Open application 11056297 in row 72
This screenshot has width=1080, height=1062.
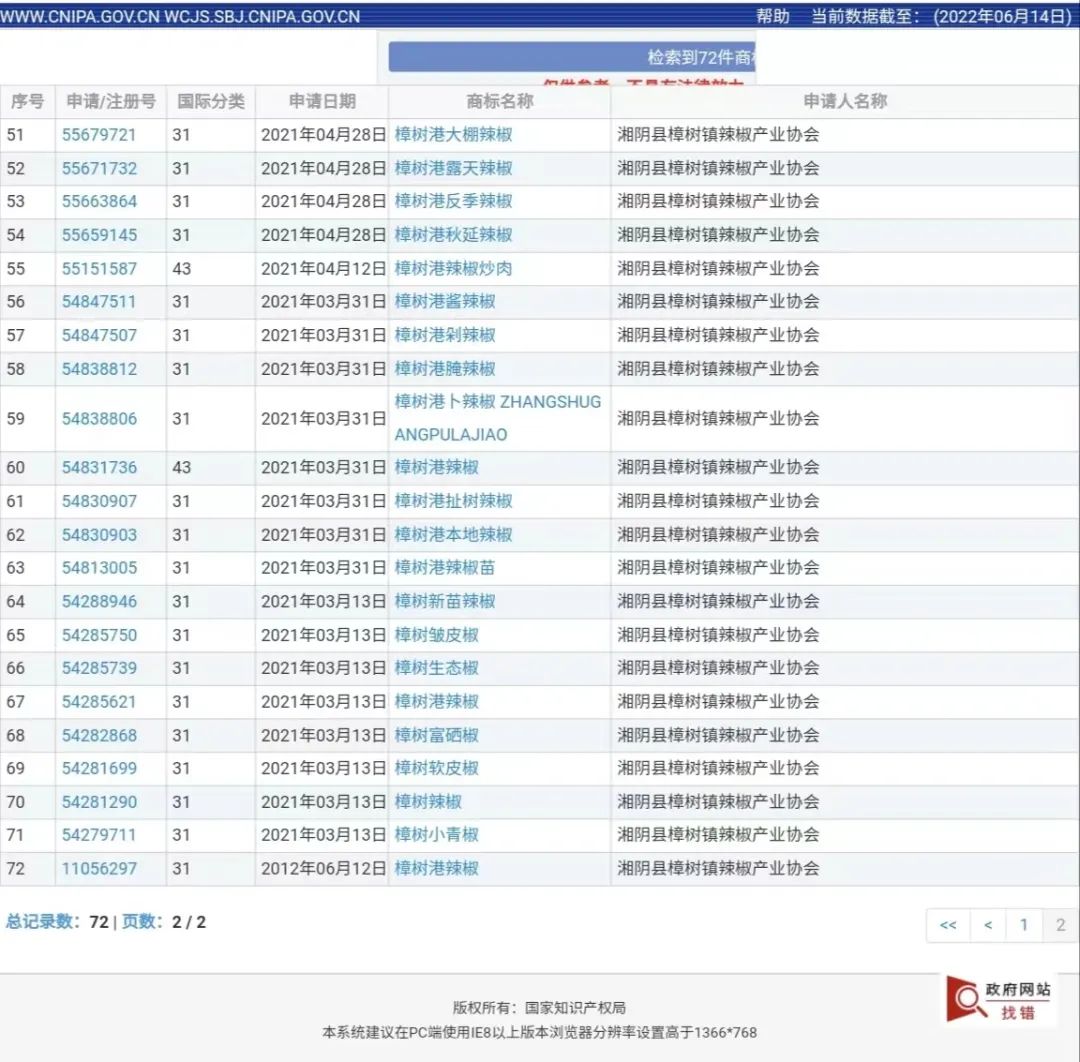101,868
